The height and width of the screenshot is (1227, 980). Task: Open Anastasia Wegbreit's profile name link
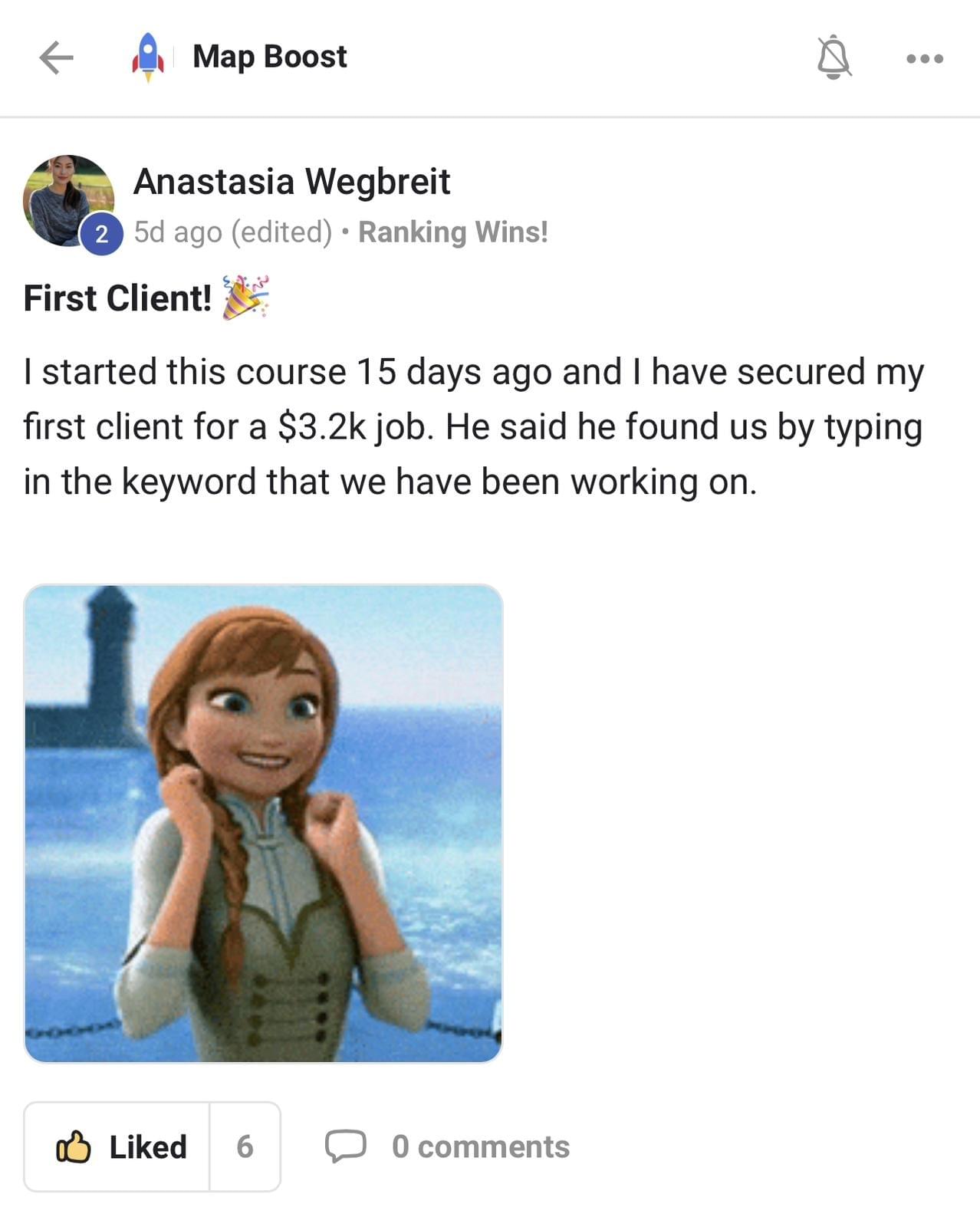pyautogui.click(x=291, y=182)
